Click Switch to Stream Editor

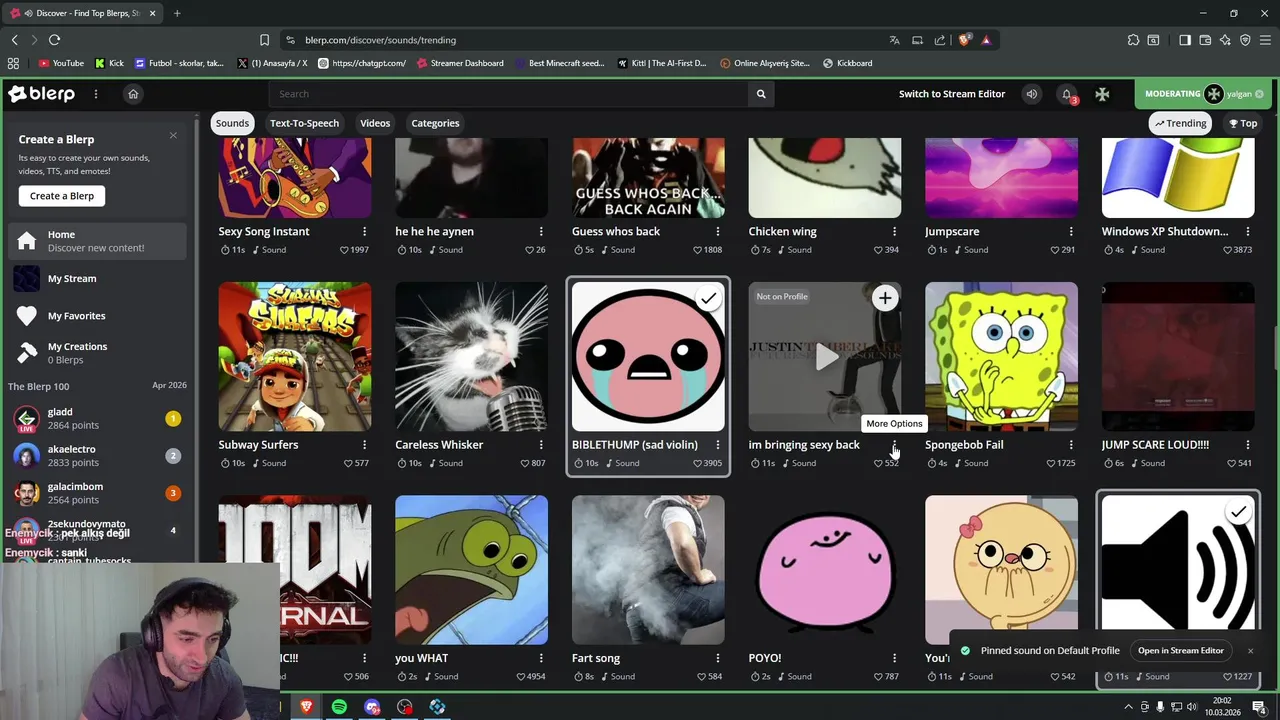pyautogui.click(x=952, y=94)
